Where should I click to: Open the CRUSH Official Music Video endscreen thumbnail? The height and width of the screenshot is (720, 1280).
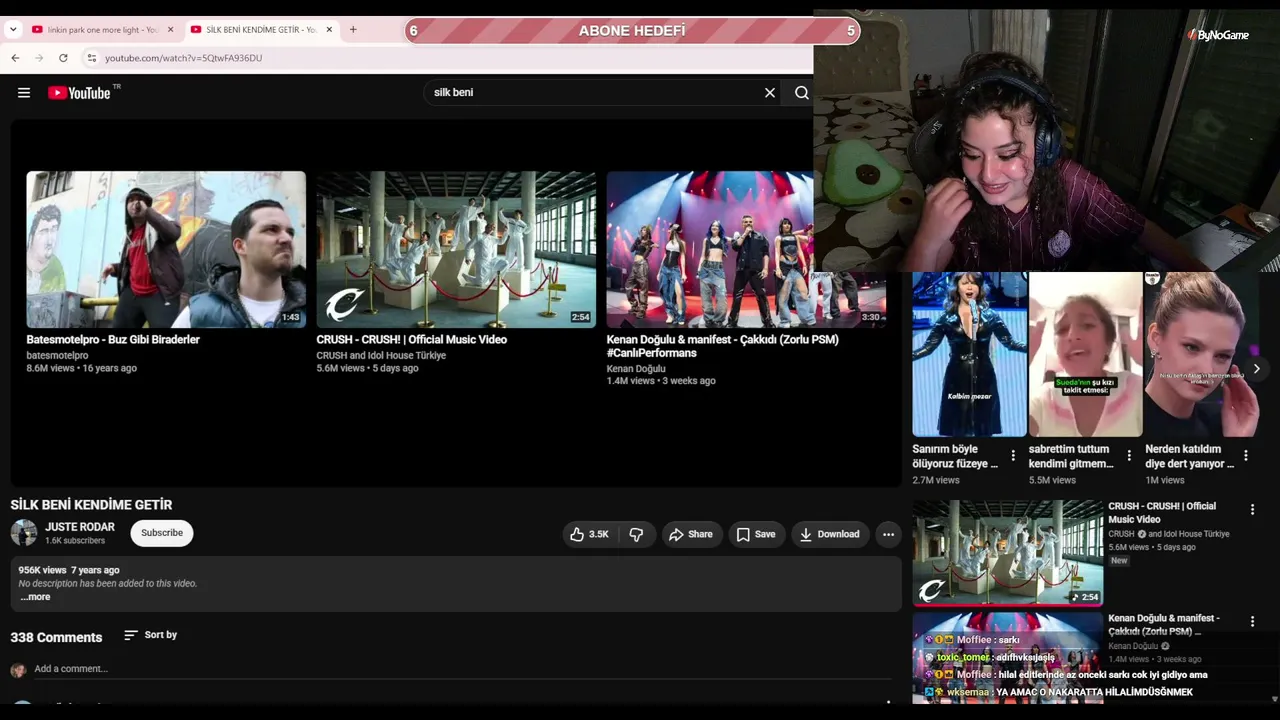tap(456, 249)
